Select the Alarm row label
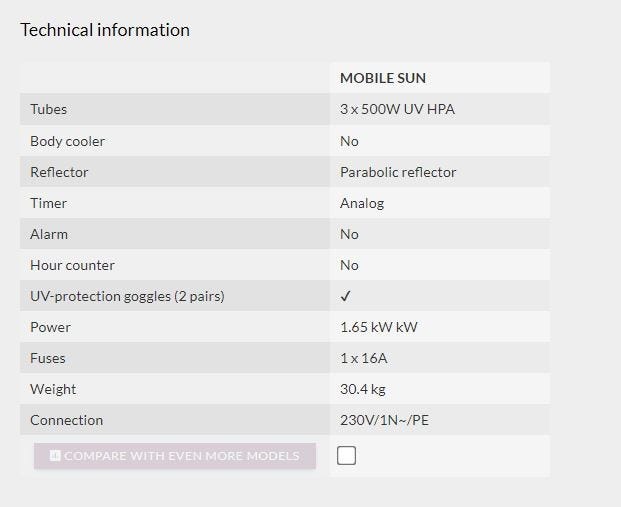 pos(49,234)
